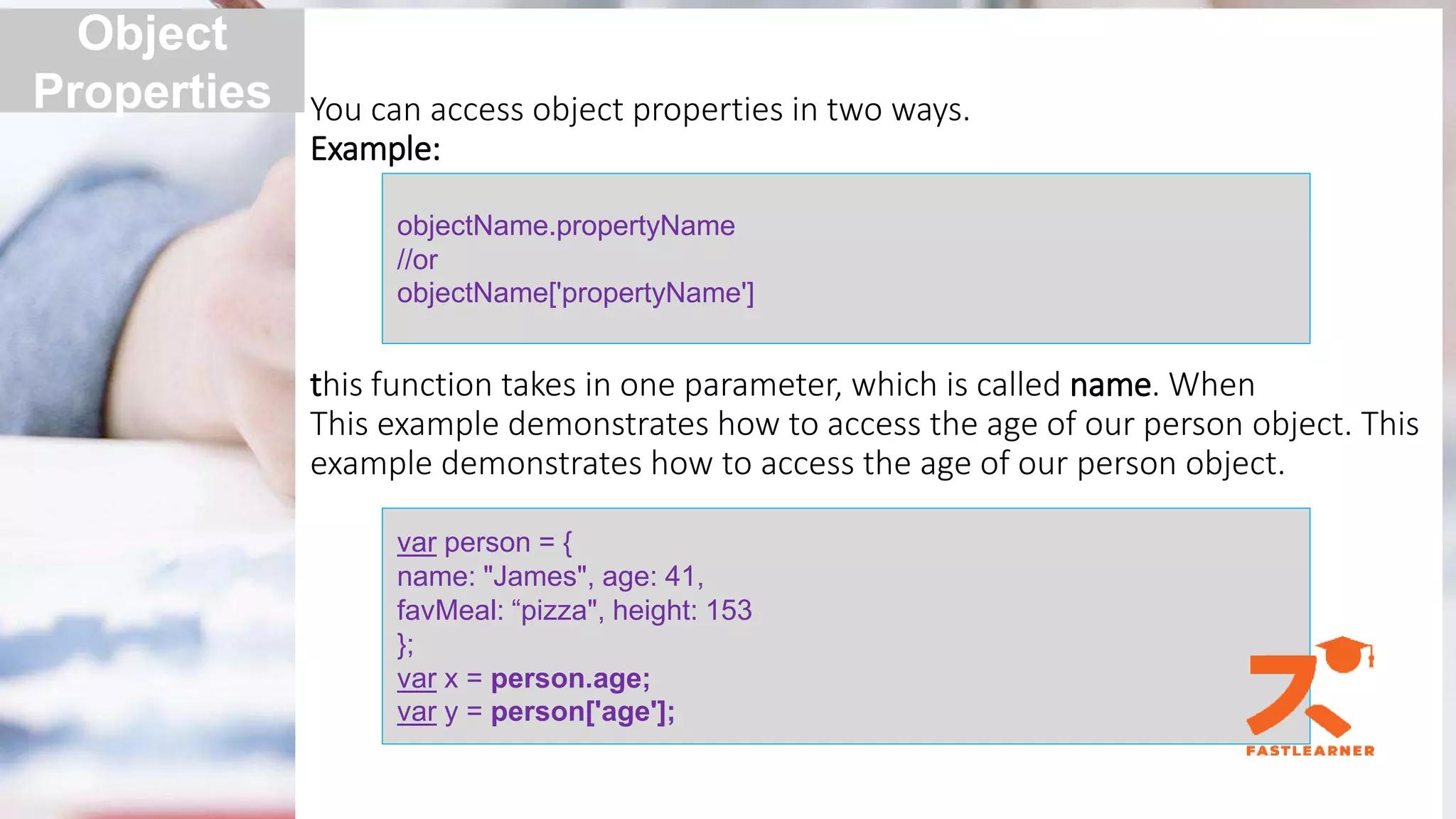This screenshot has height=819, width=1456.
Task: Click the 'two ways' introductory sentence
Action: (x=640, y=109)
